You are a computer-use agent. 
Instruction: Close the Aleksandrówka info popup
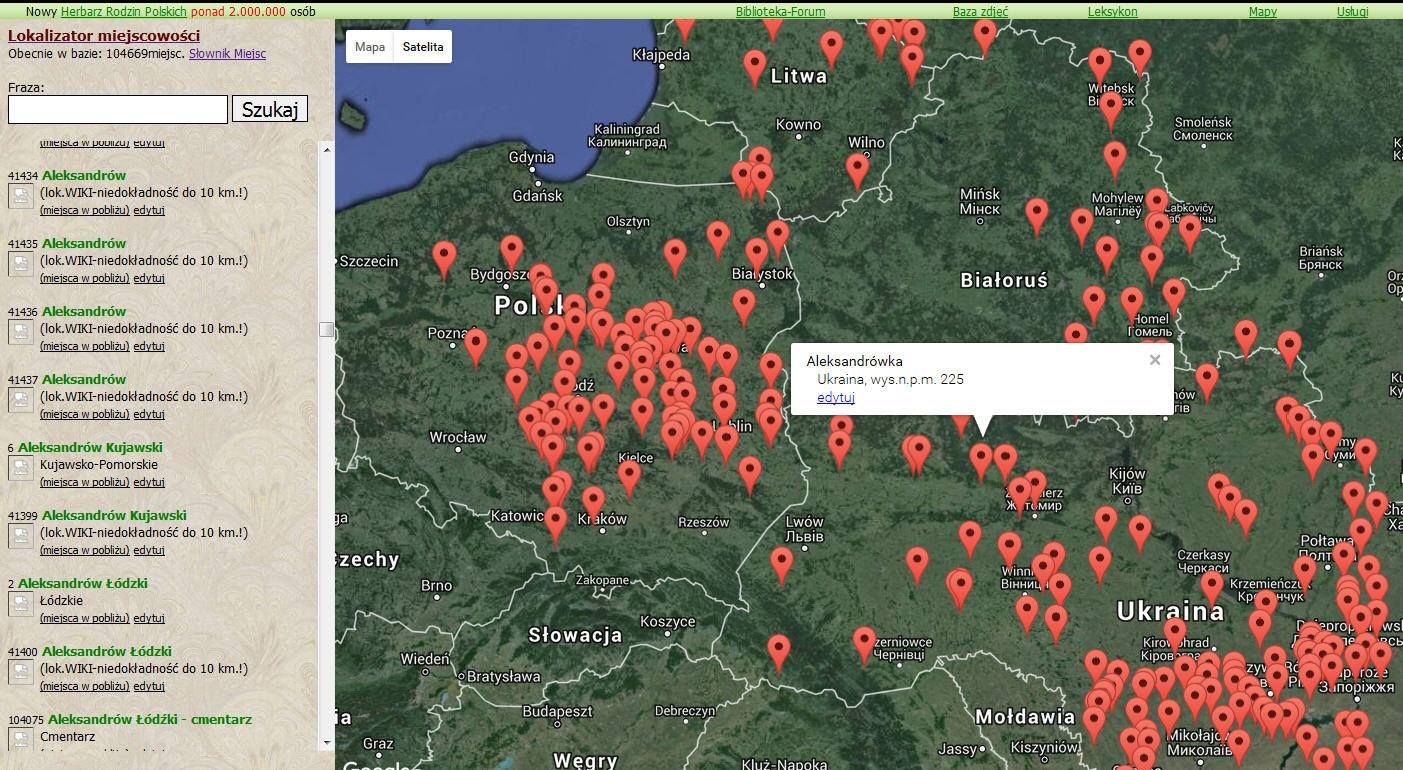1155,360
